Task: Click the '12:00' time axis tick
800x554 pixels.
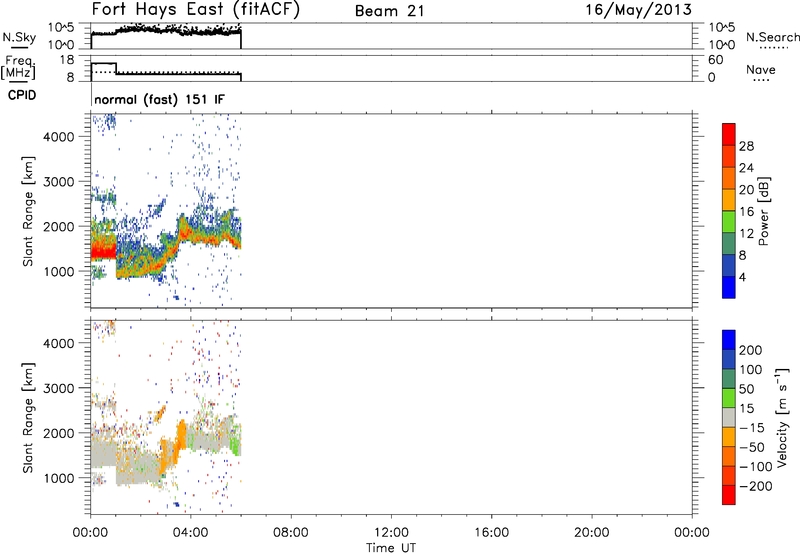Action: (x=391, y=533)
